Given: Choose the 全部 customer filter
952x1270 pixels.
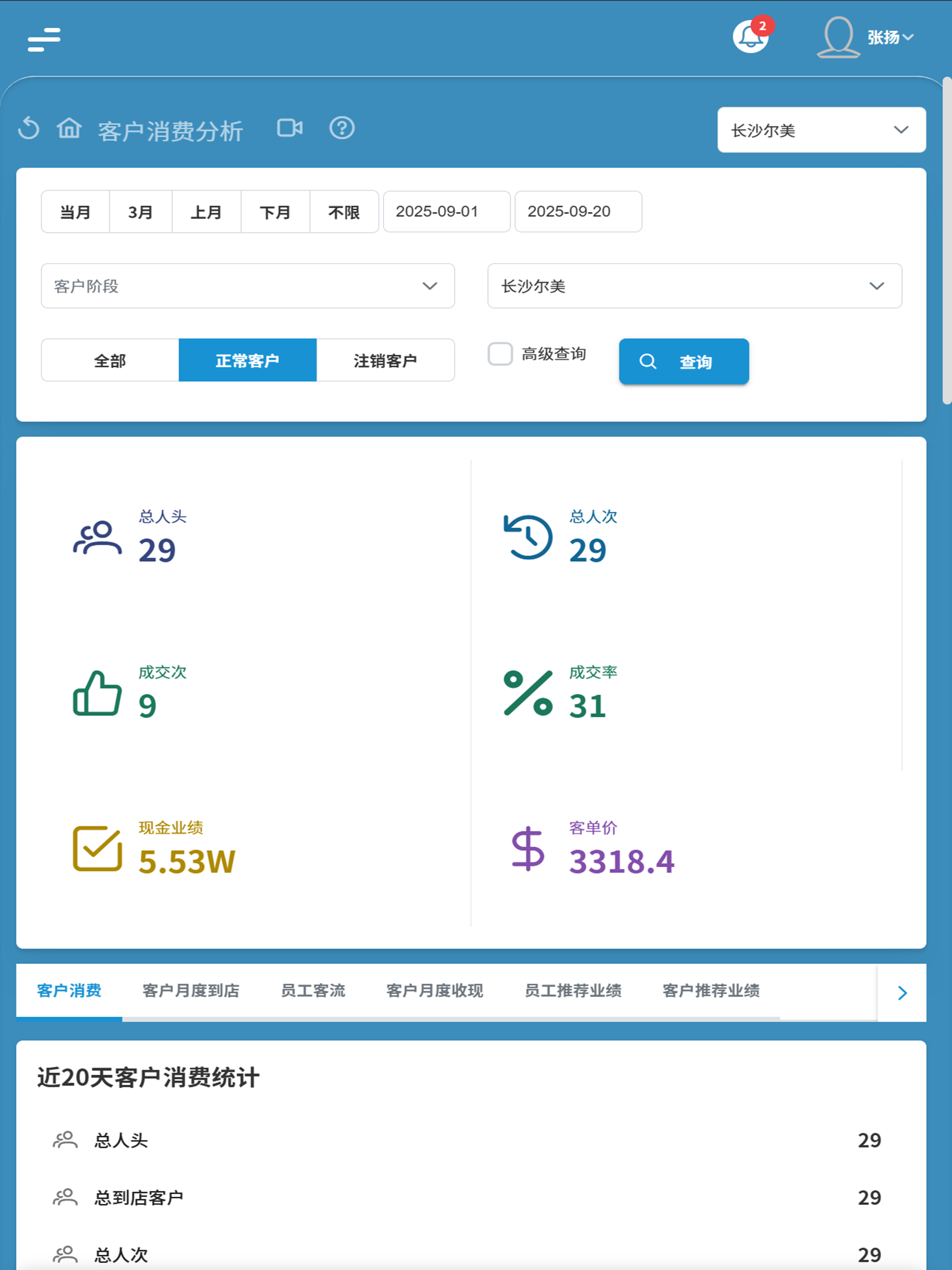Looking at the screenshot, I should coord(110,360).
